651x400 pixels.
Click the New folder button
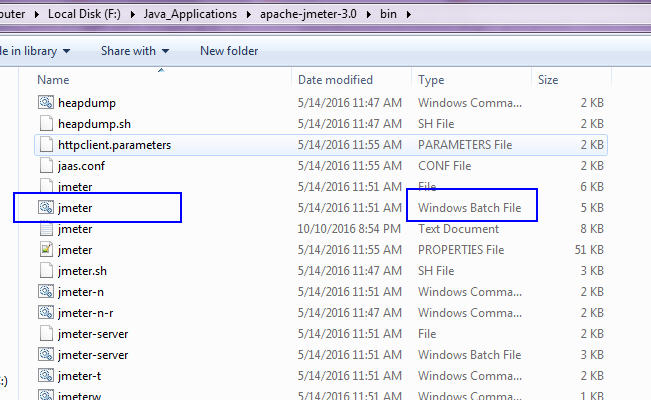(x=229, y=51)
